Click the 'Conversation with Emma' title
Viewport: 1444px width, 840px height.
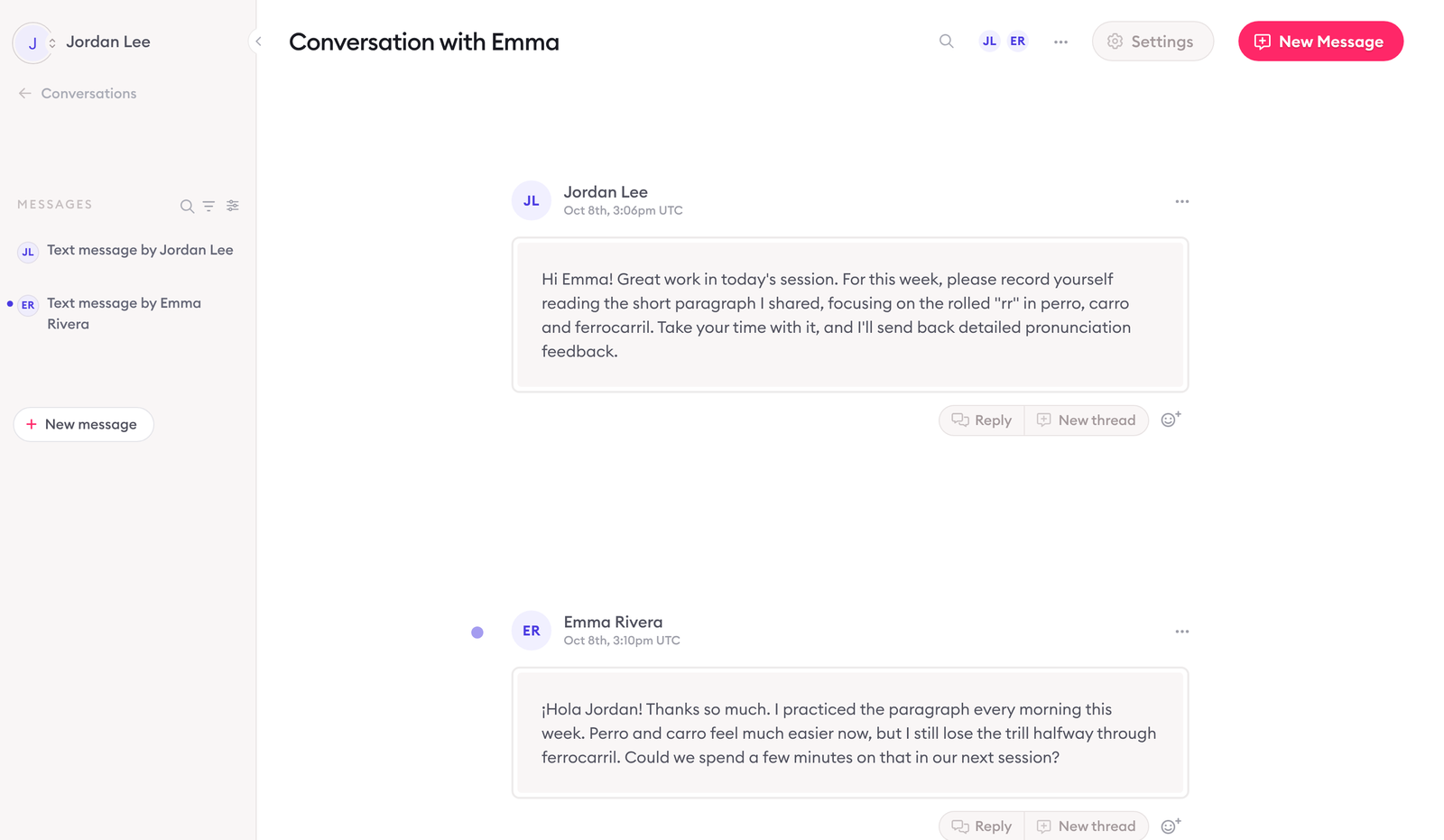424,42
